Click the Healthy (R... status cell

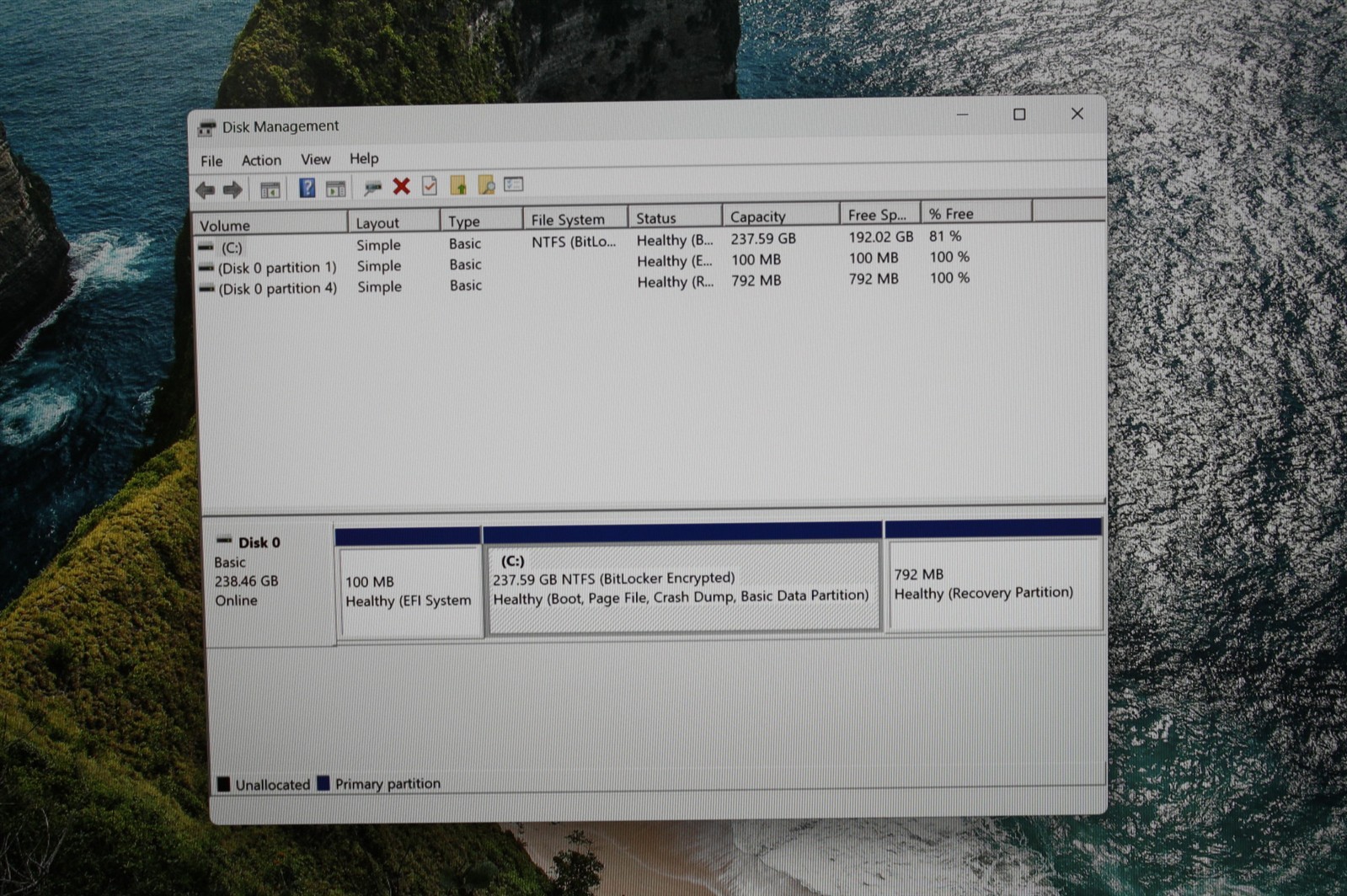click(676, 281)
